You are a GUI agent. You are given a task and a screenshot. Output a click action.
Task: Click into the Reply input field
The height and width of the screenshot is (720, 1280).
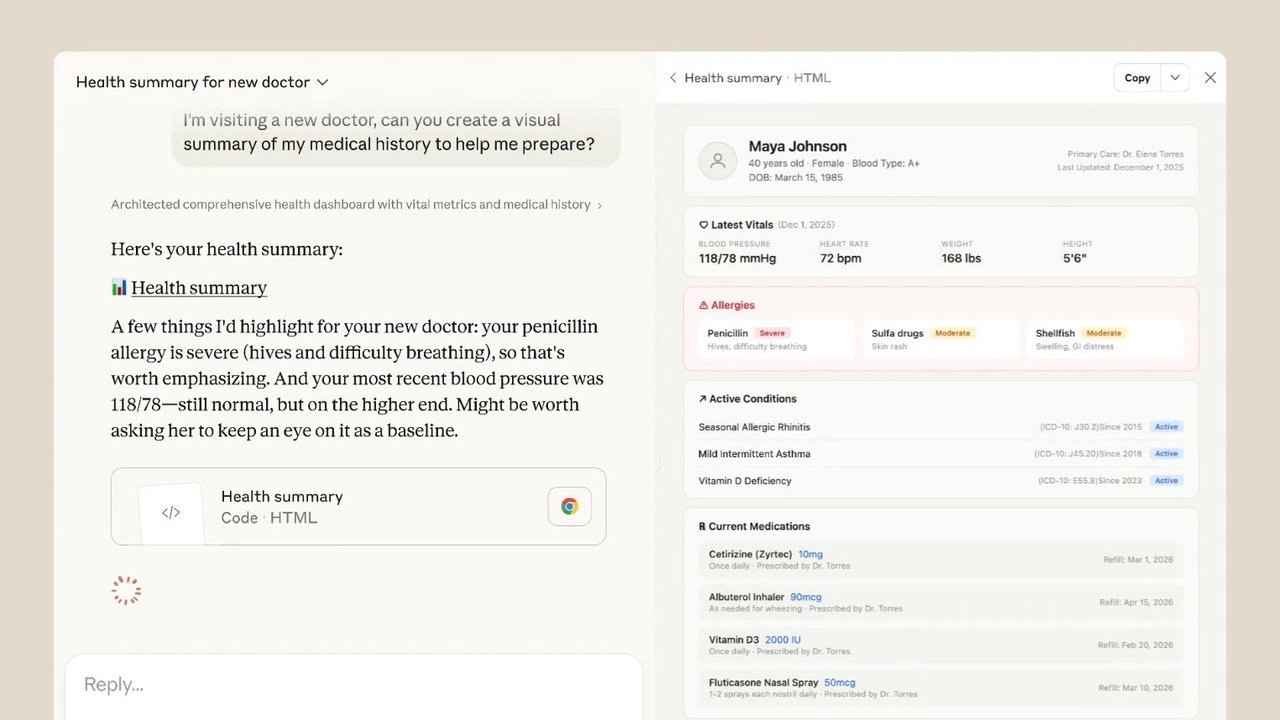coord(354,685)
